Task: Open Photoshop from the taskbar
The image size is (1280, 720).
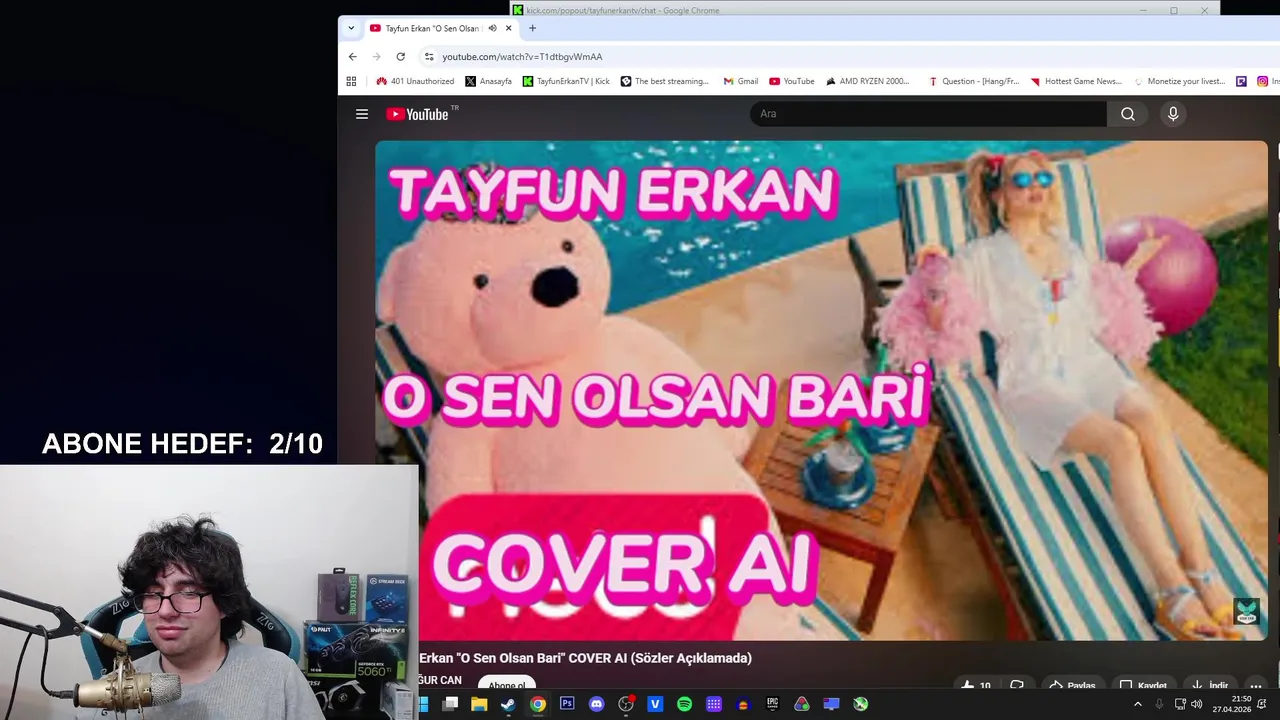Action: click(567, 704)
